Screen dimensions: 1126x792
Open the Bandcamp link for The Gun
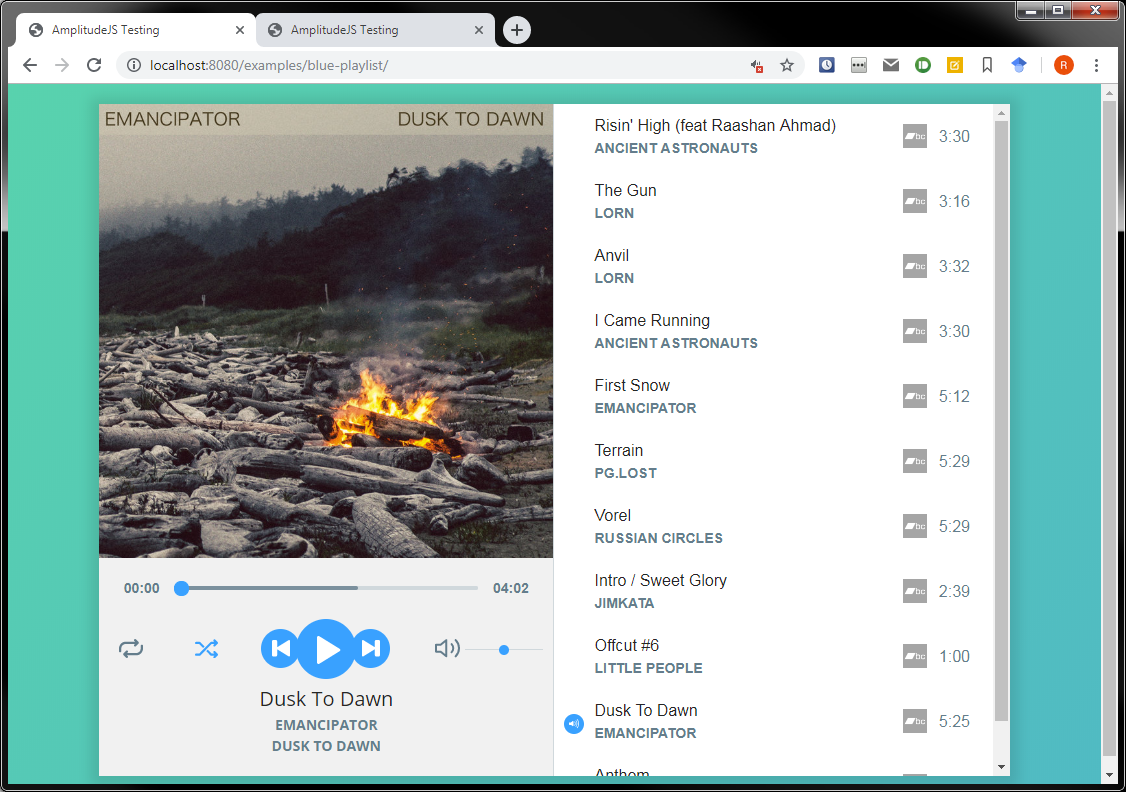(914, 201)
